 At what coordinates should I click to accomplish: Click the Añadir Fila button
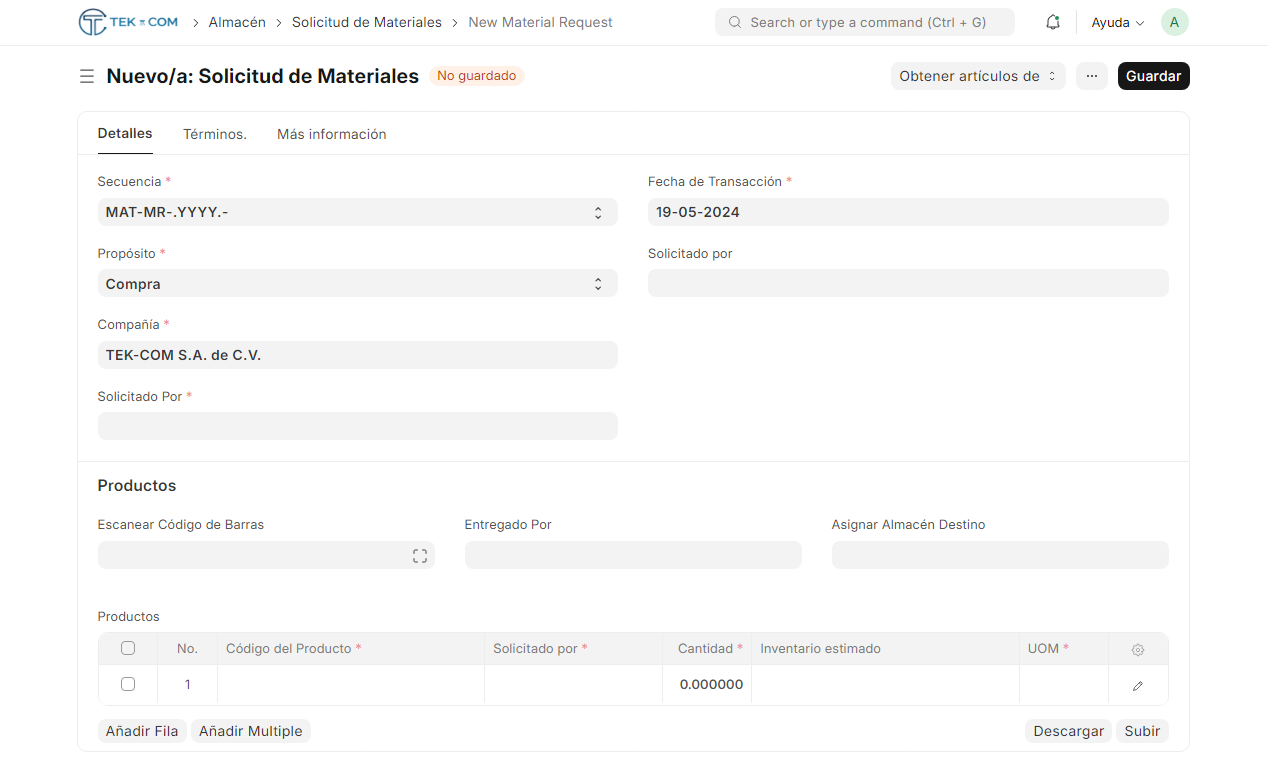click(x=142, y=731)
